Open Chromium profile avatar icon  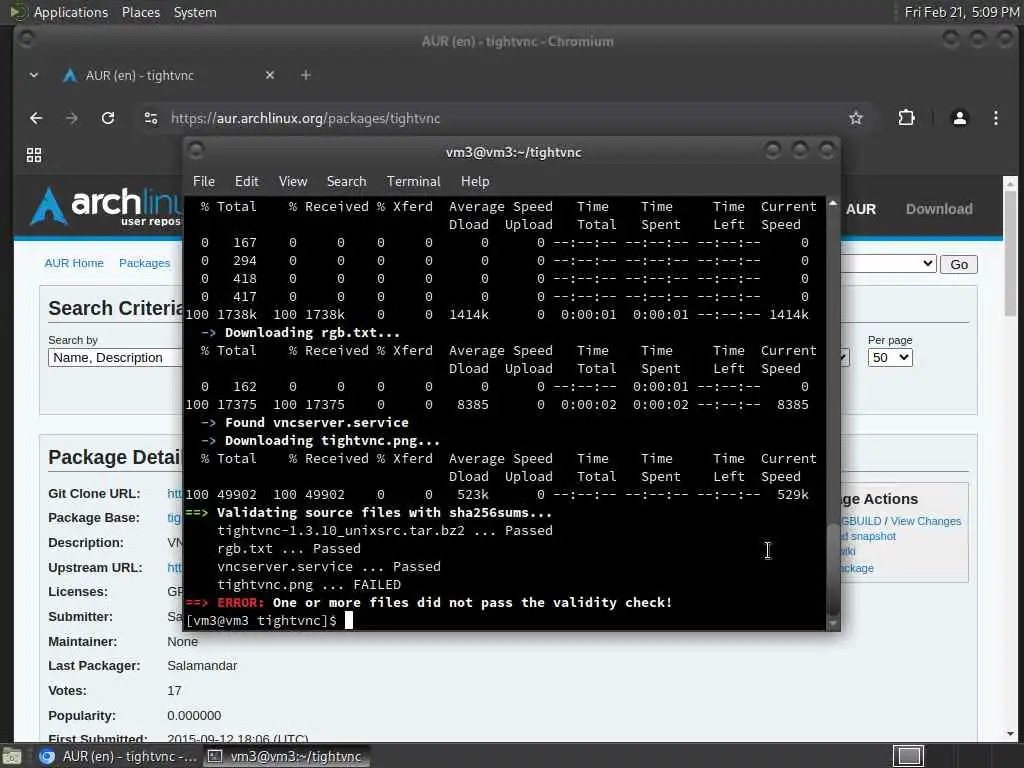959,118
